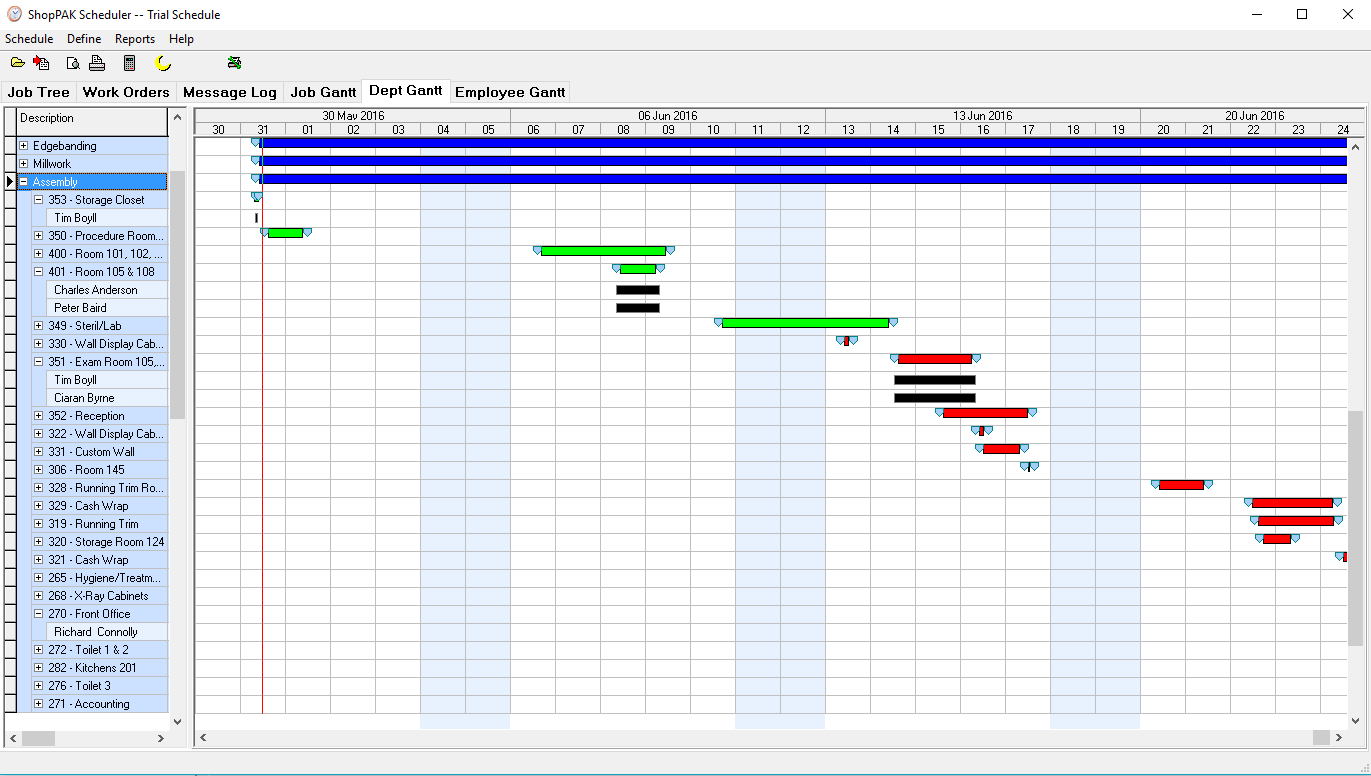Click the ShopPAK clock icon in title bar

click(13, 14)
